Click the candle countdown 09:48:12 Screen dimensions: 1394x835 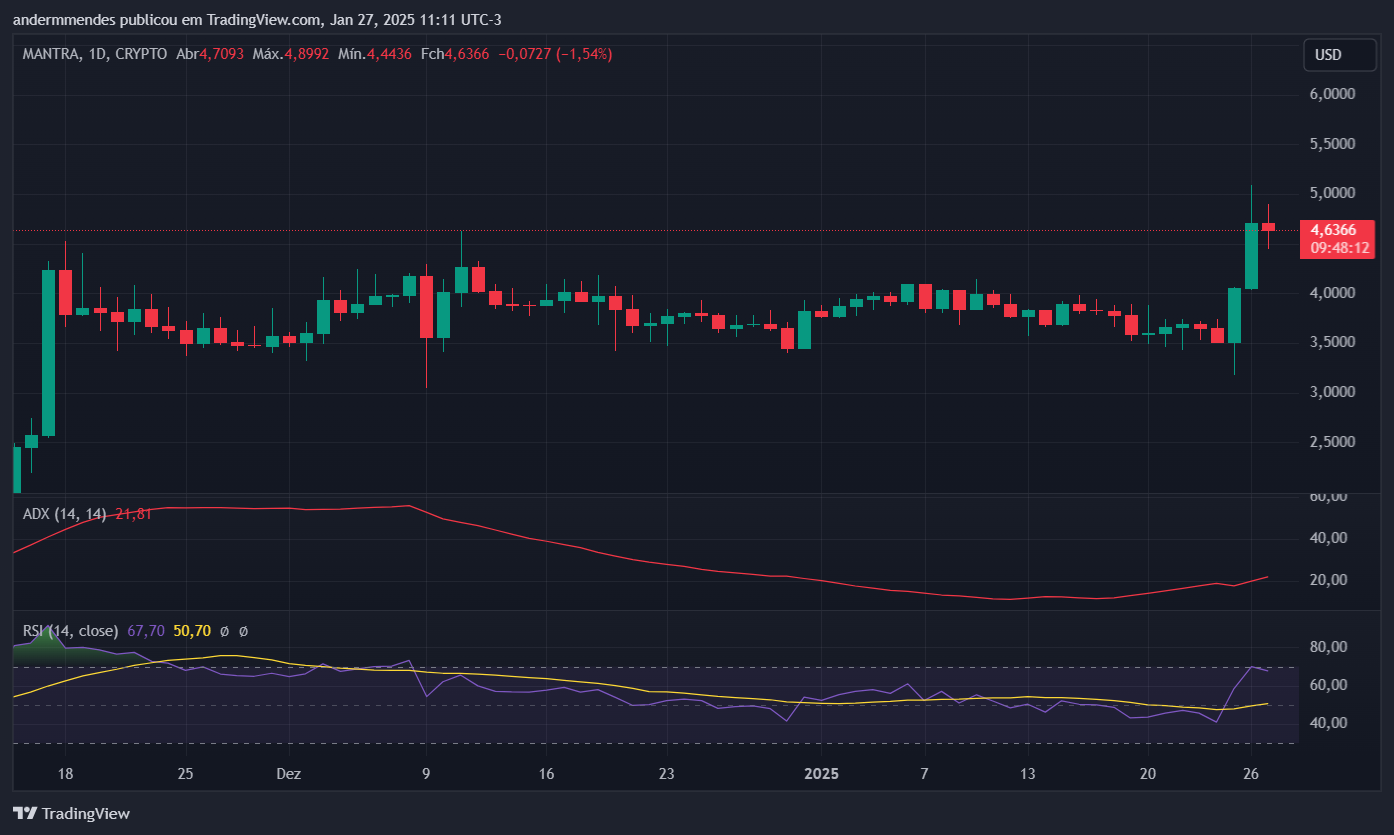click(x=1341, y=248)
